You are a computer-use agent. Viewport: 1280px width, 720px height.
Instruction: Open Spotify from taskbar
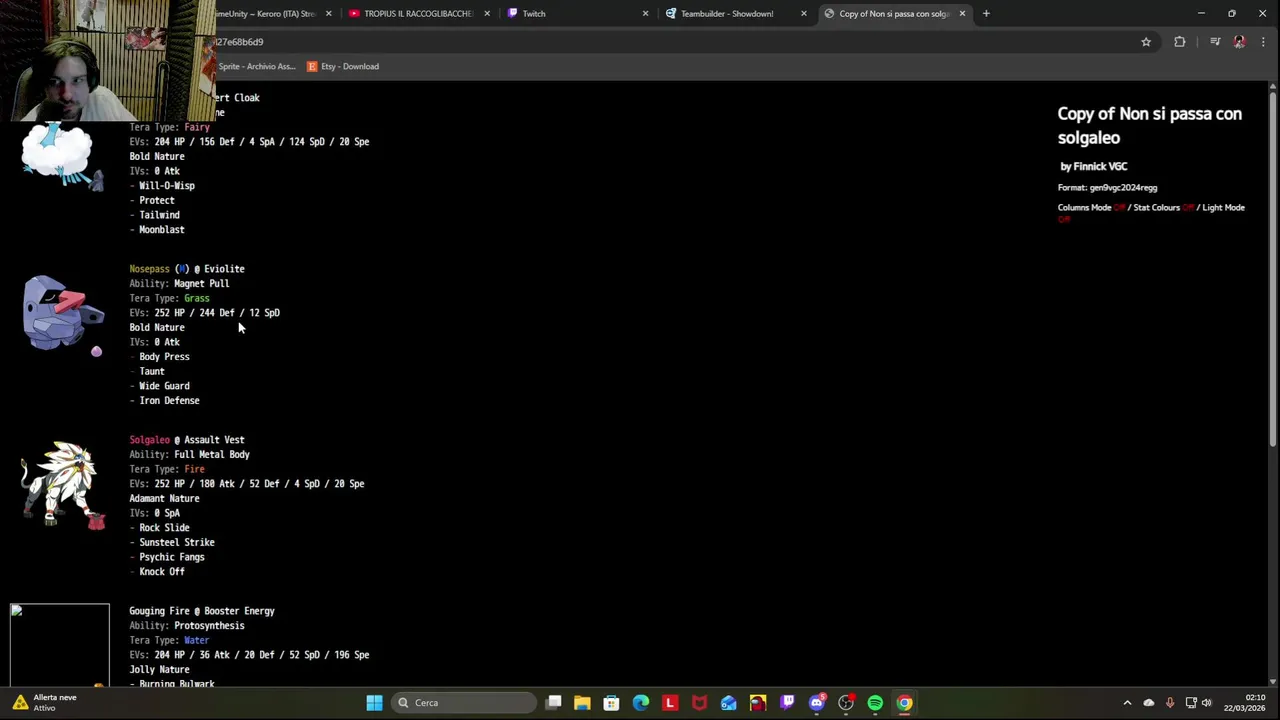pos(875,703)
